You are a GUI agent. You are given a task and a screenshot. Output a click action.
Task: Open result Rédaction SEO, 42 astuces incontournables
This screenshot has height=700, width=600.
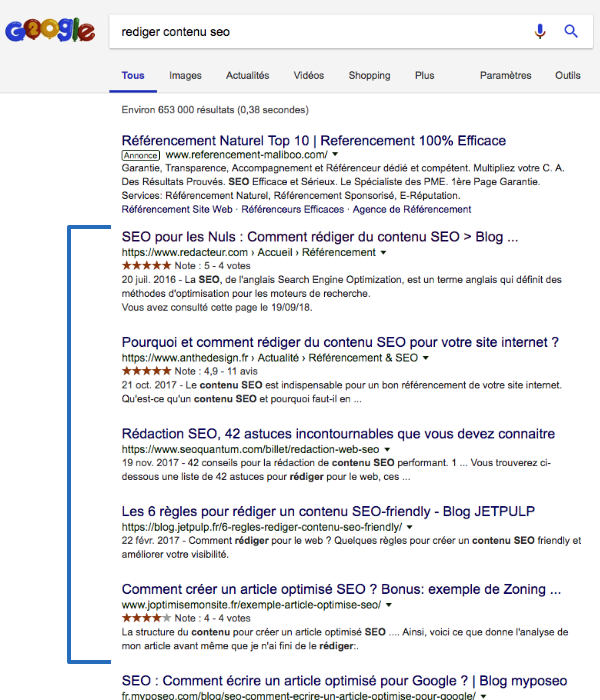click(x=338, y=434)
